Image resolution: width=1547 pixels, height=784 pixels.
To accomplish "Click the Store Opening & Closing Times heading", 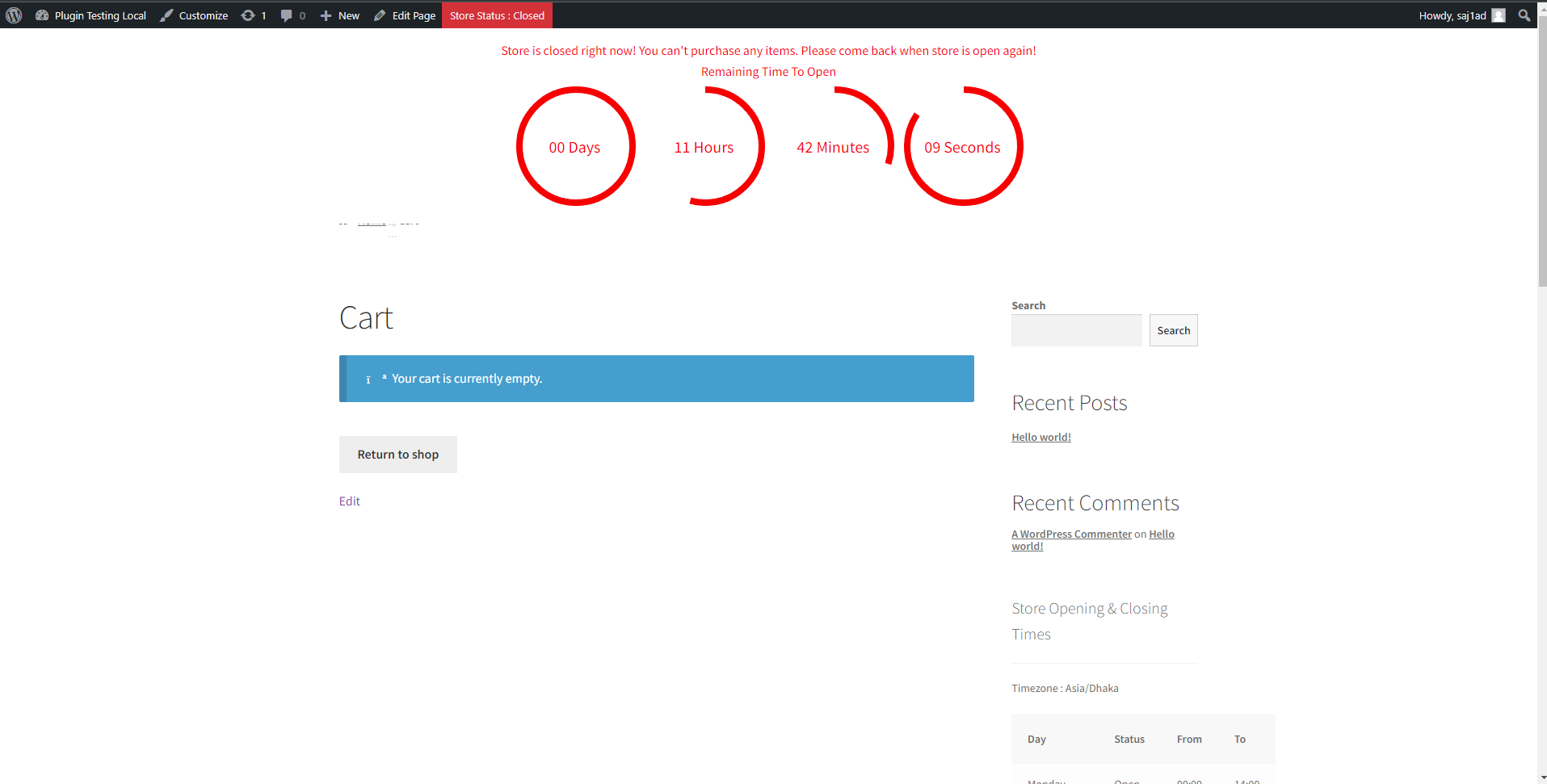I will [x=1090, y=621].
